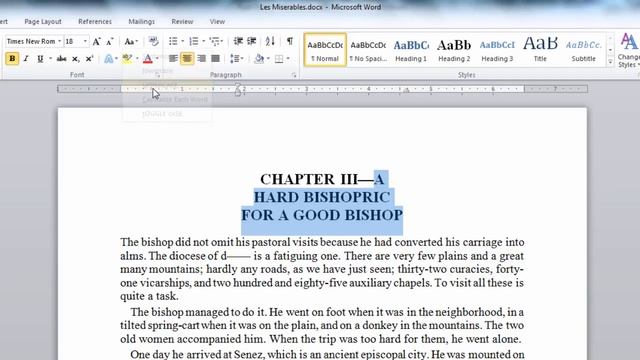Open the font size dropdown
Screen dimensions: 640x360
pos(85,41)
